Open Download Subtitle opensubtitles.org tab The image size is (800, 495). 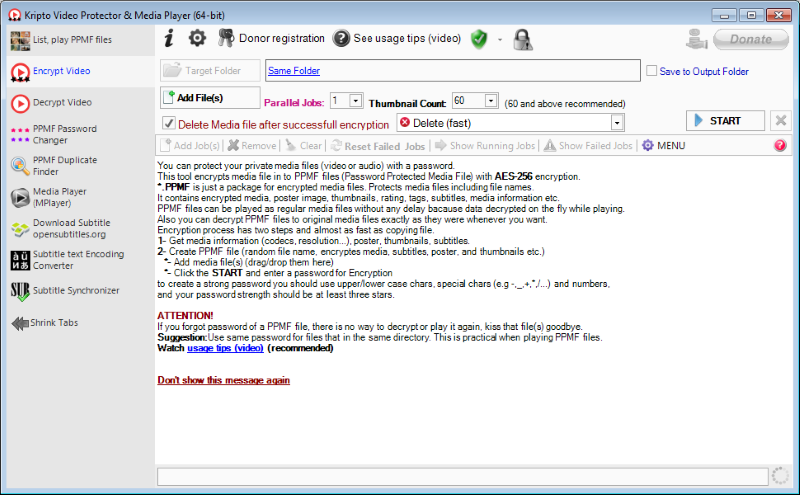[x=80, y=229]
